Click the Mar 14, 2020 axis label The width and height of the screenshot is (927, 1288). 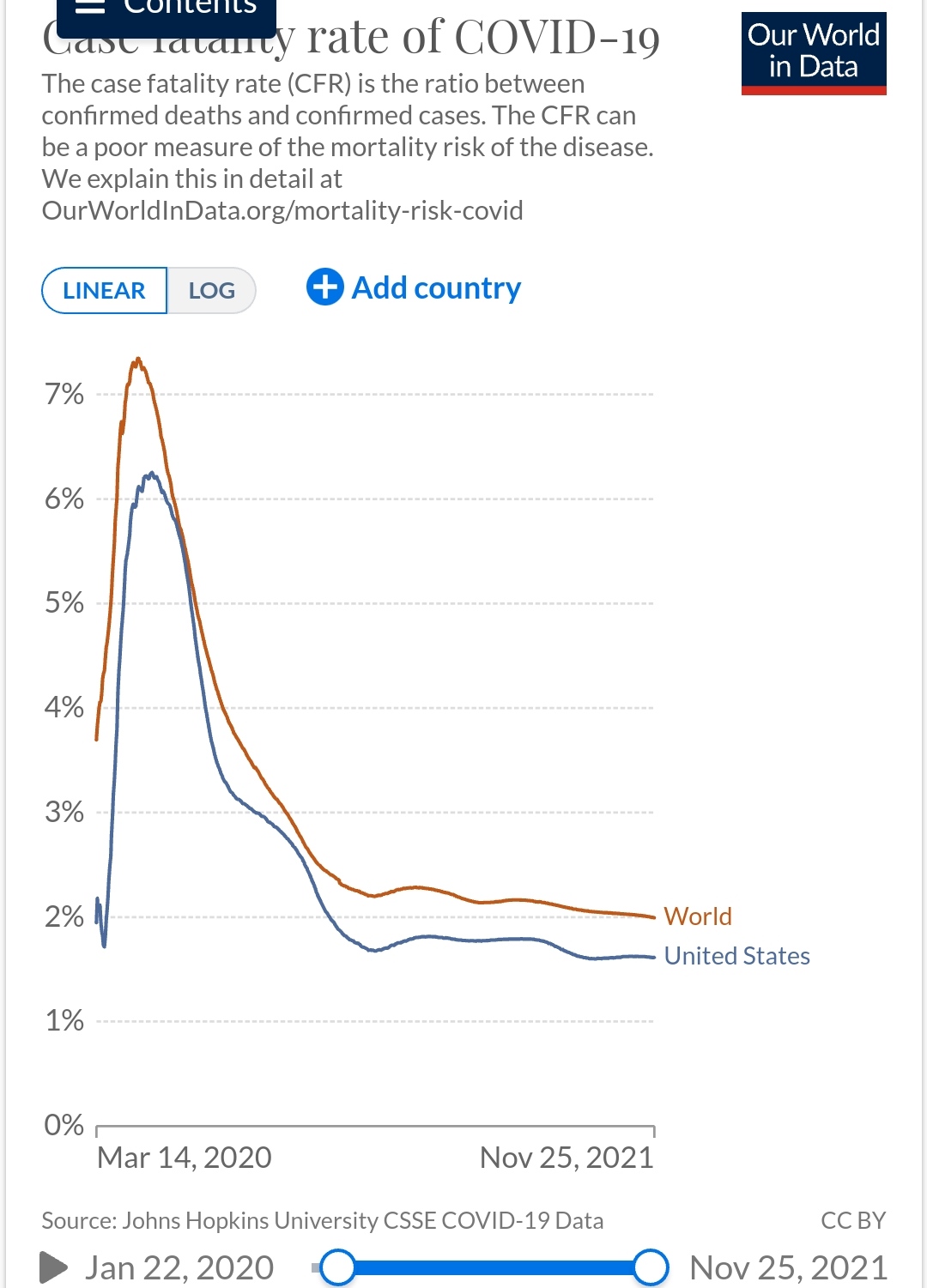[184, 1158]
